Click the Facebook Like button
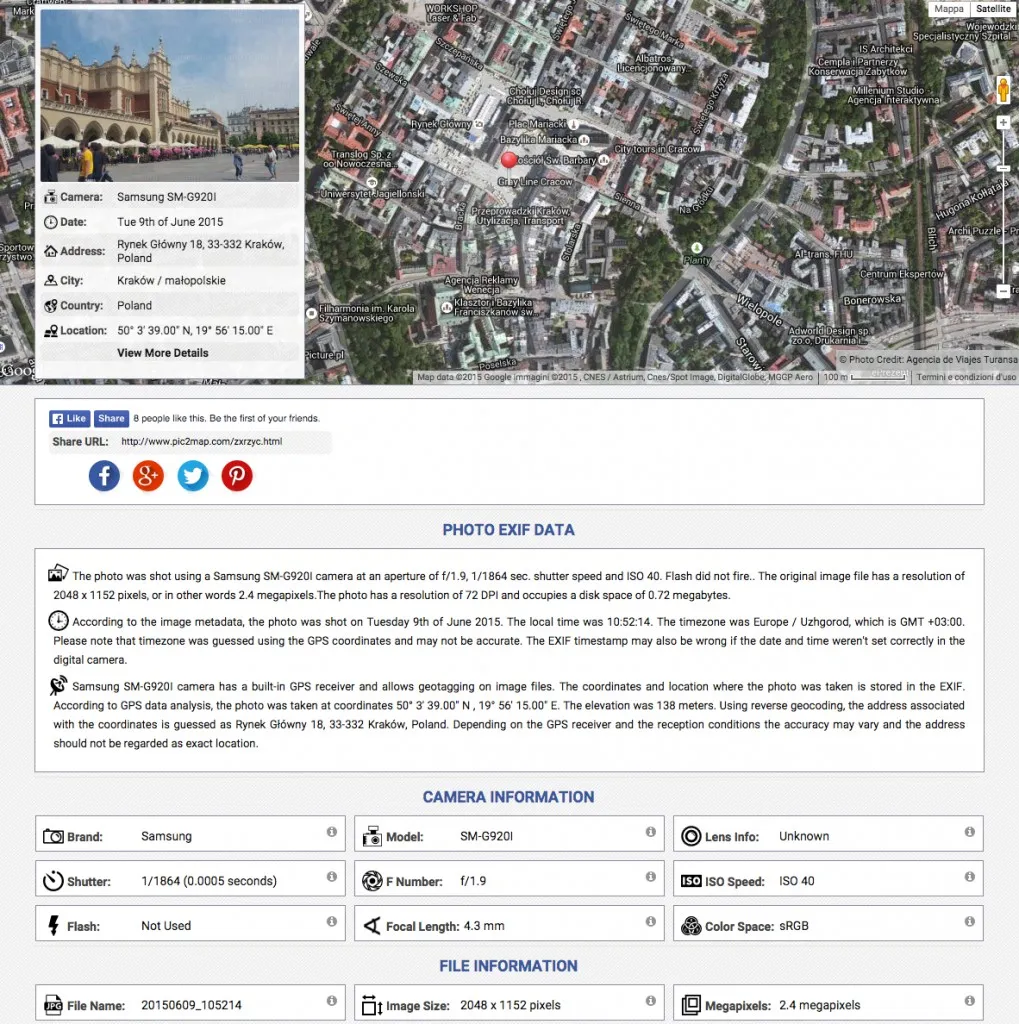Image resolution: width=1019 pixels, height=1024 pixels. (x=68, y=418)
